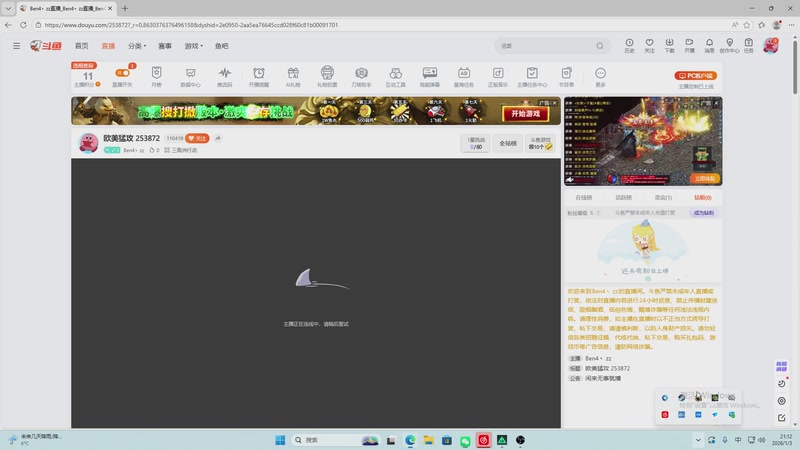Click the purple 成为钻粉 button
Image resolution: width=800 pixels, height=450 pixels.
pos(704,213)
